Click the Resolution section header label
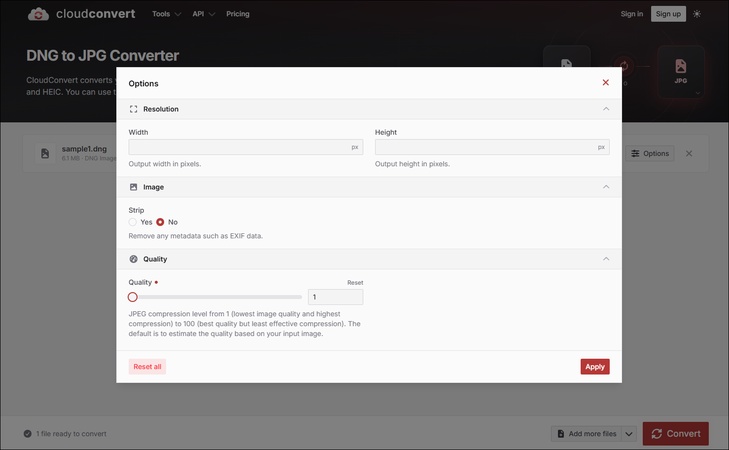 coord(161,109)
